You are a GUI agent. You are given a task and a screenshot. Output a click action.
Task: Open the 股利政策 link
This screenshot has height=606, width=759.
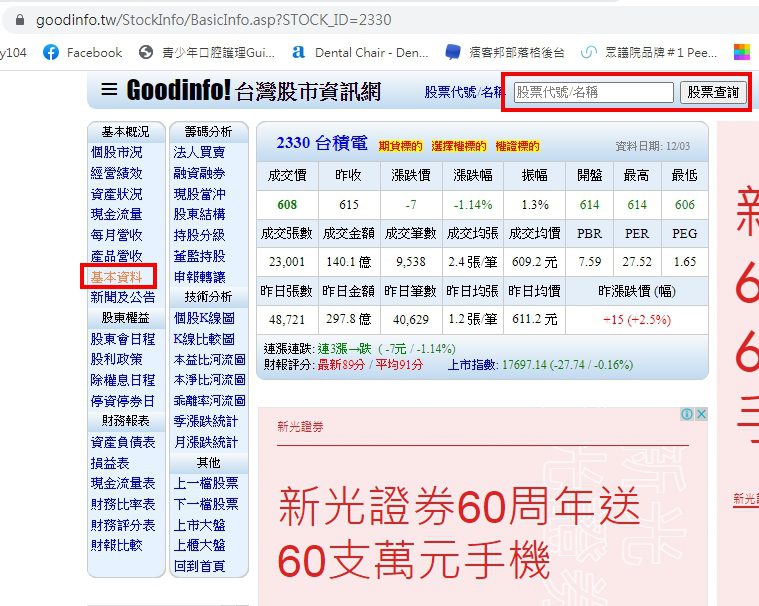[x=116, y=360]
